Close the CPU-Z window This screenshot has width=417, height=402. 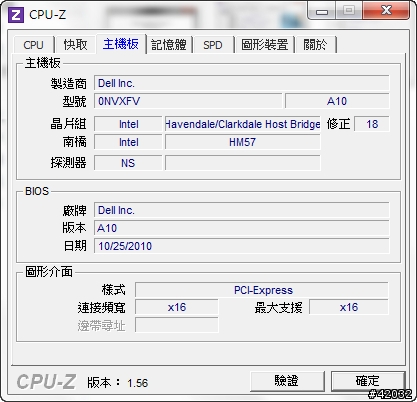(386, 11)
